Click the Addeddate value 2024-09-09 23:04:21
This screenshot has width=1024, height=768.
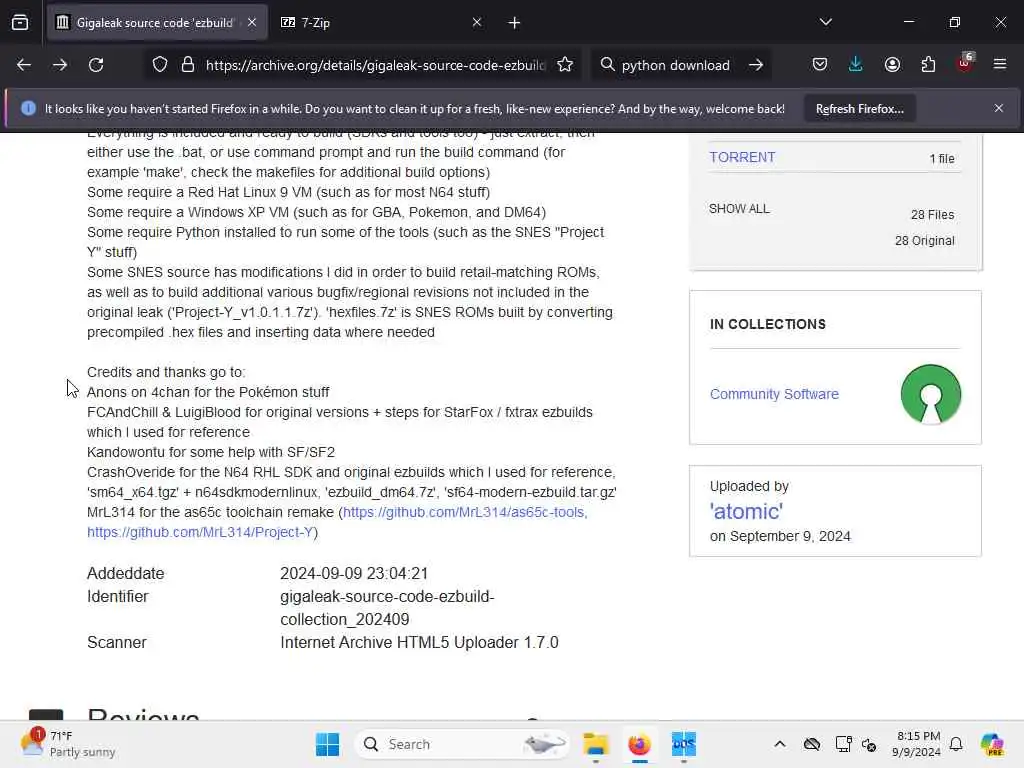[x=354, y=573]
